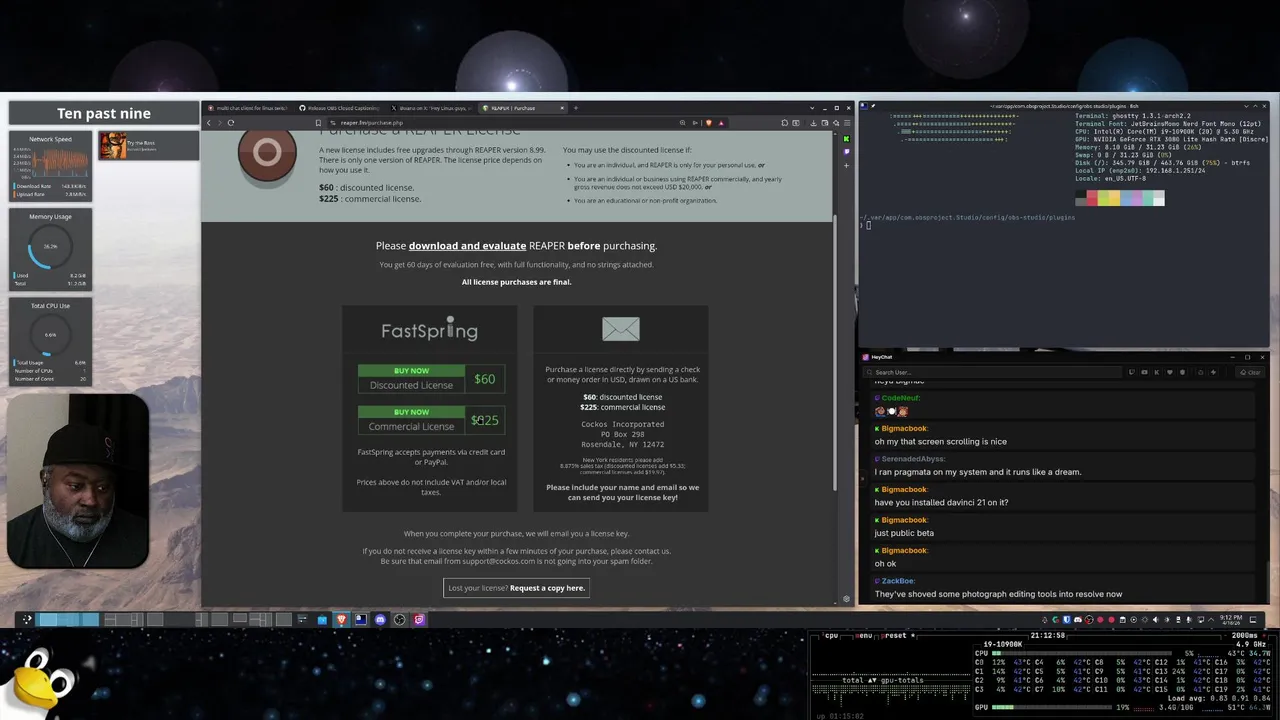Image resolution: width=1280 pixels, height=720 pixels.
Task: Click the FastSpring logo heading
Action: point(429,331)
